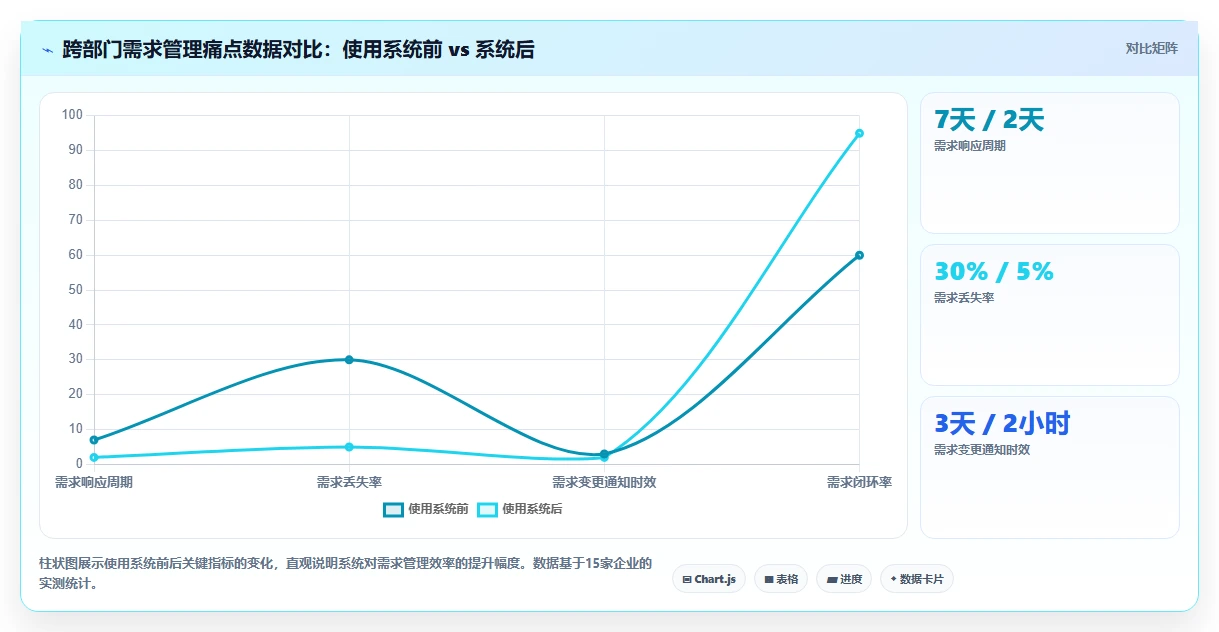Click the 使用系统前 point at 需求闭环率 (60)
Screen dimensions: 1219x632
pos(859,255)
